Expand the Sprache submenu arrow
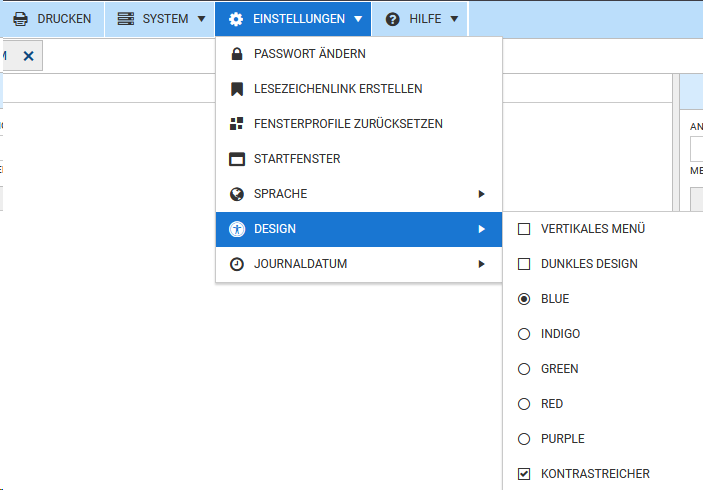 tap(481, 194)
